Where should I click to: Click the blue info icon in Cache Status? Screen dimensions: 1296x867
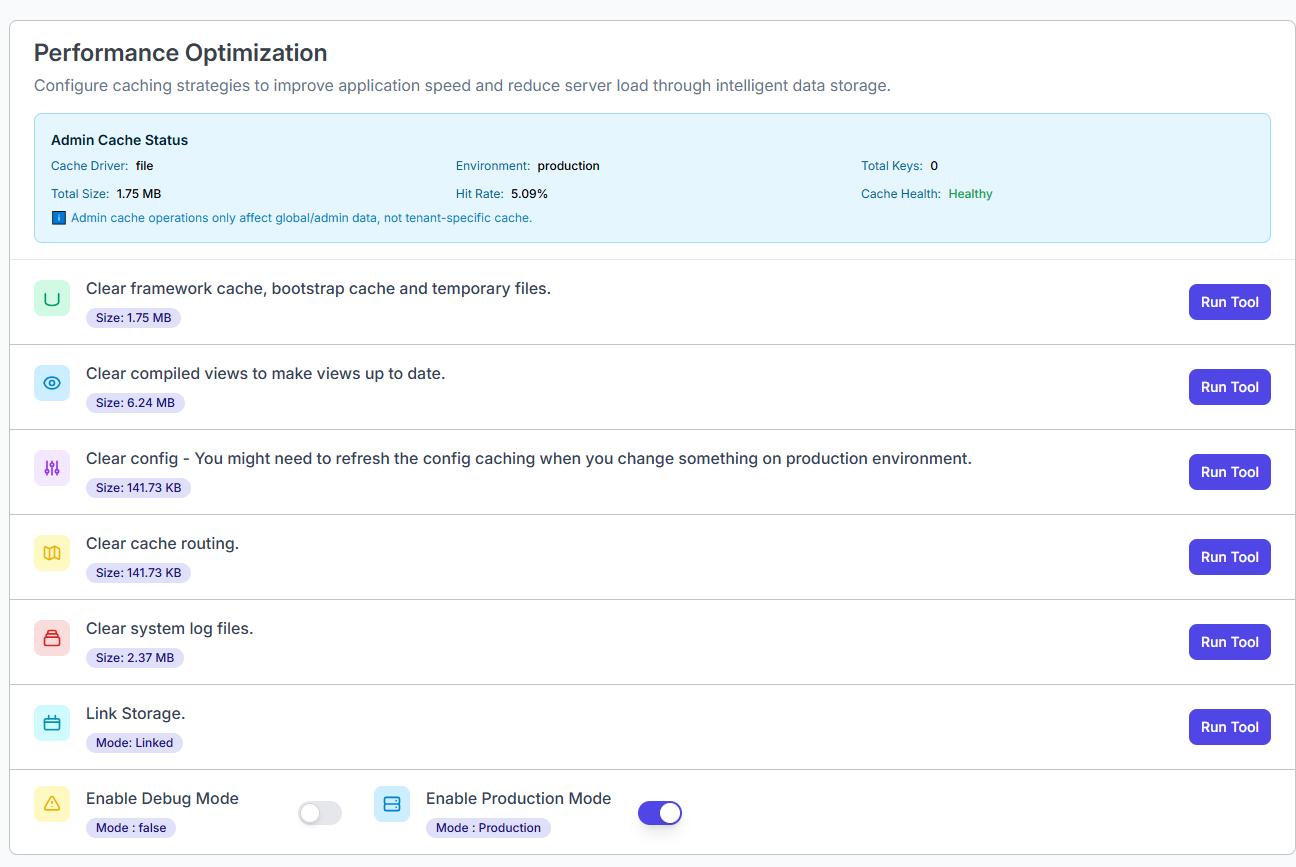[x=58, y=218]
